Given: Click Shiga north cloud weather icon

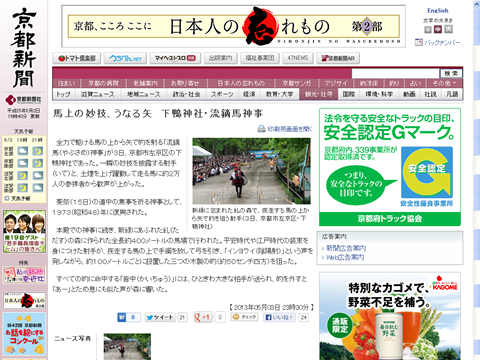Looking at the screenshot, I should (38, 175).
